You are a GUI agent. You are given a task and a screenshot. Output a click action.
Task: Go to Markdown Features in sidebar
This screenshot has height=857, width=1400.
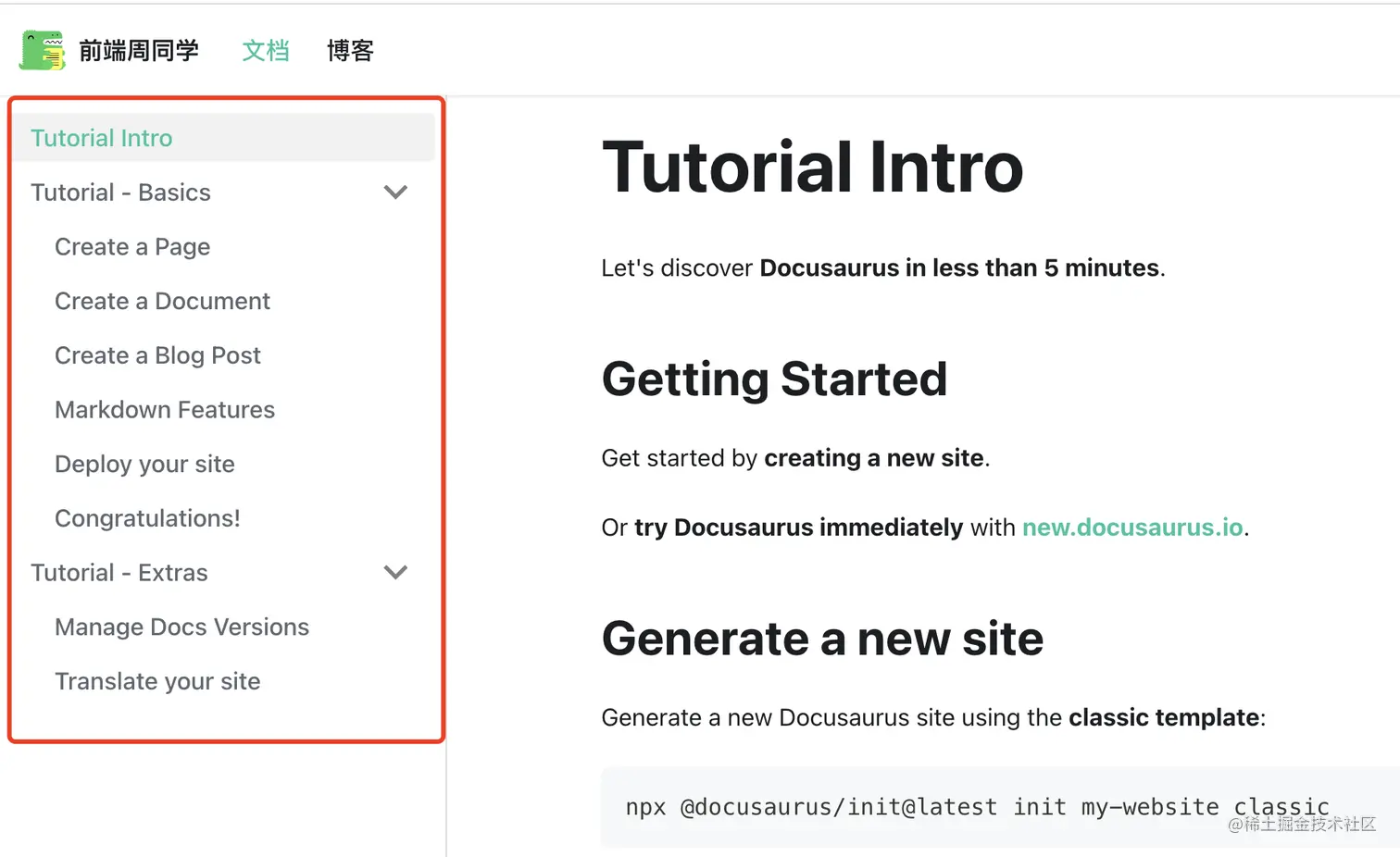tap(165, 410)
